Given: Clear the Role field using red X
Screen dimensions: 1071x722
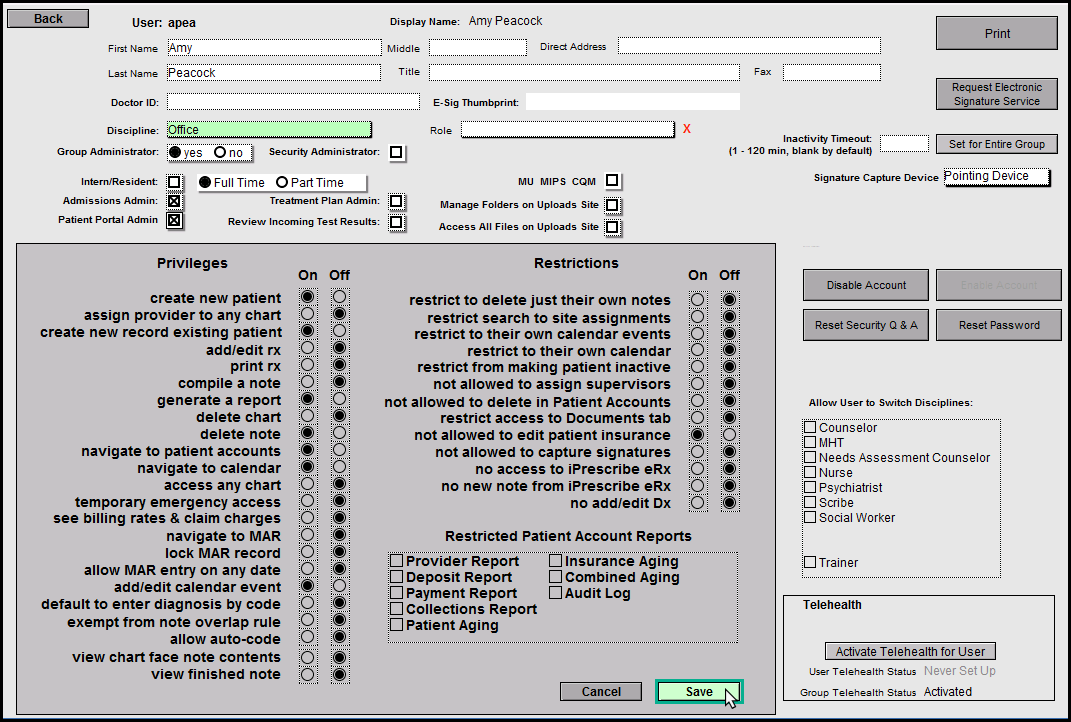Looking at the screenshot, I should (687, 129).
